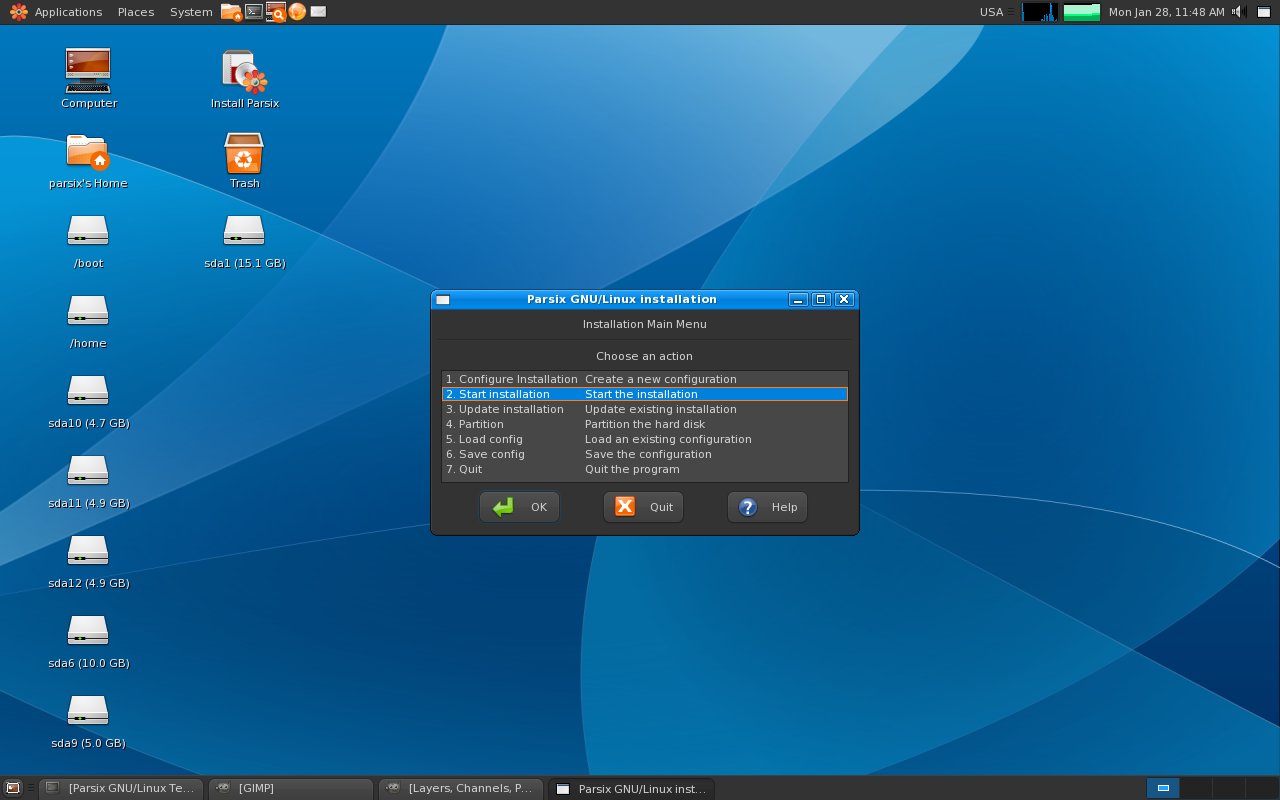Close the Parsix installation window
The width and height of the screenshot is (1280, 800).
point(844,299)
